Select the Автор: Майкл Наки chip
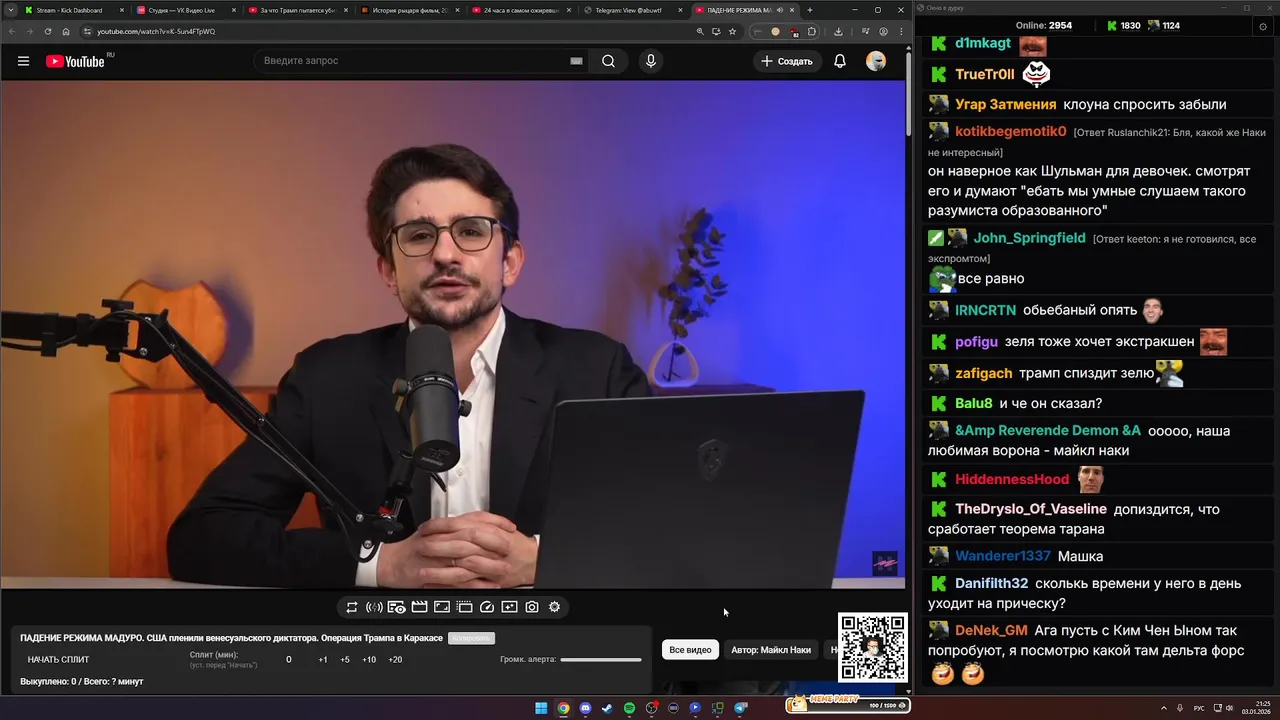Viewport: 1280px width, 720px height. tap(771, 650)
